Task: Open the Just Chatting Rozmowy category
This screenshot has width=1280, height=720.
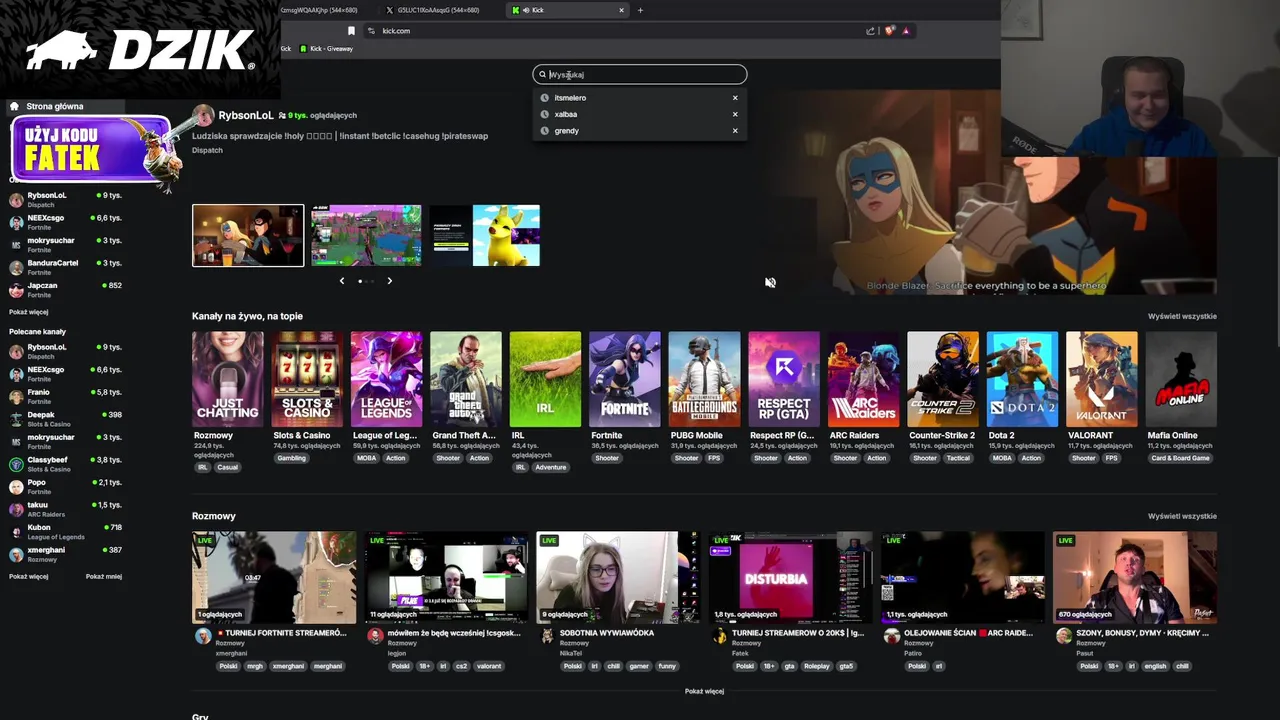Action: click(228, 380)
